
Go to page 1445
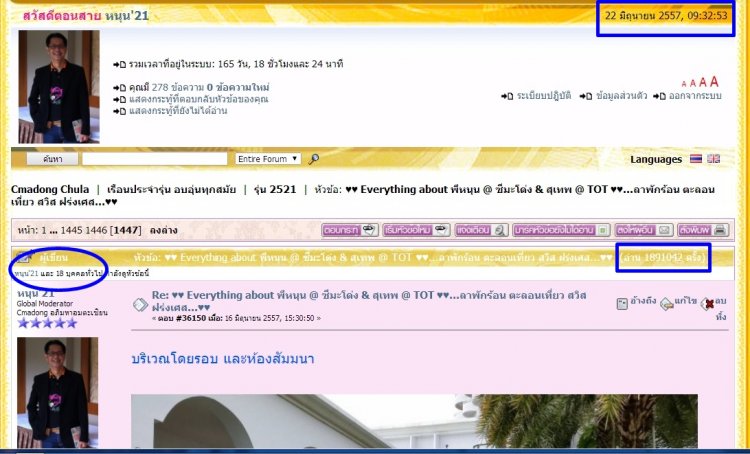coord(71,231)
